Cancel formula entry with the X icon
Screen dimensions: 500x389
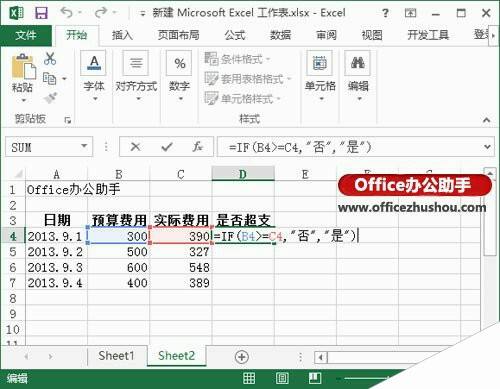click(x=135, y=147)
